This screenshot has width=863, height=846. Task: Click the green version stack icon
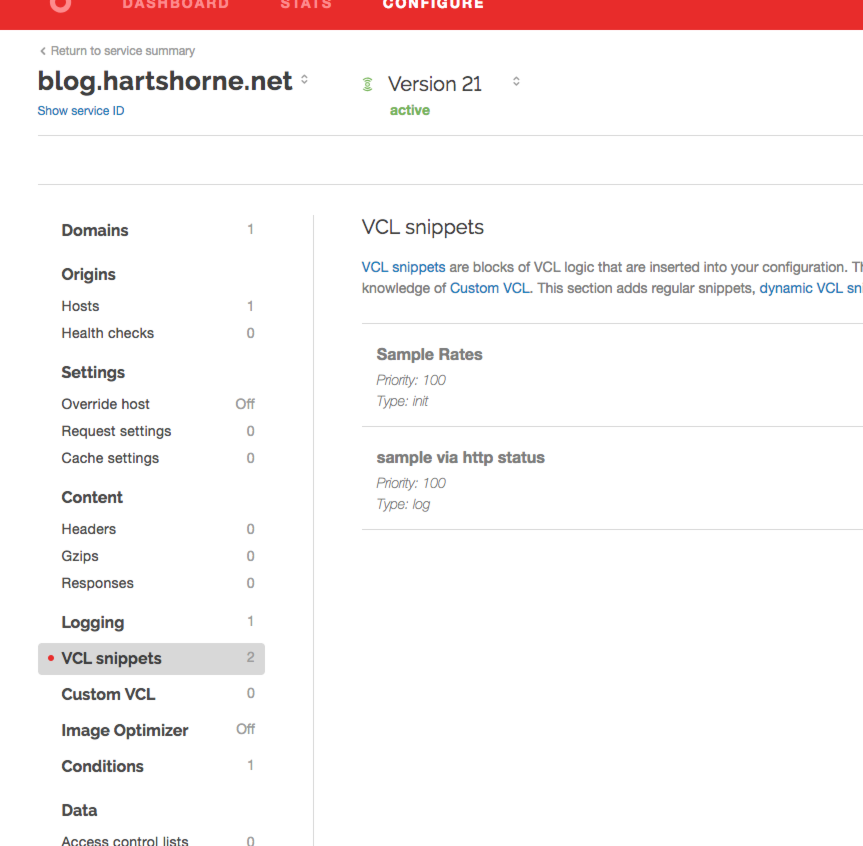click(368, 84)
